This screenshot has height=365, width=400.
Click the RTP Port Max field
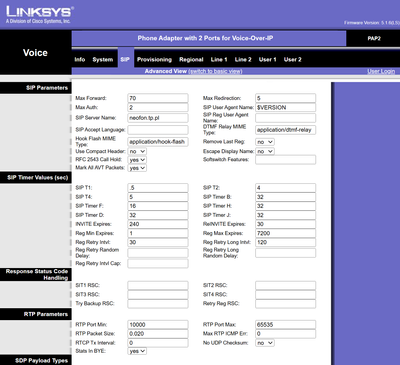286,324
